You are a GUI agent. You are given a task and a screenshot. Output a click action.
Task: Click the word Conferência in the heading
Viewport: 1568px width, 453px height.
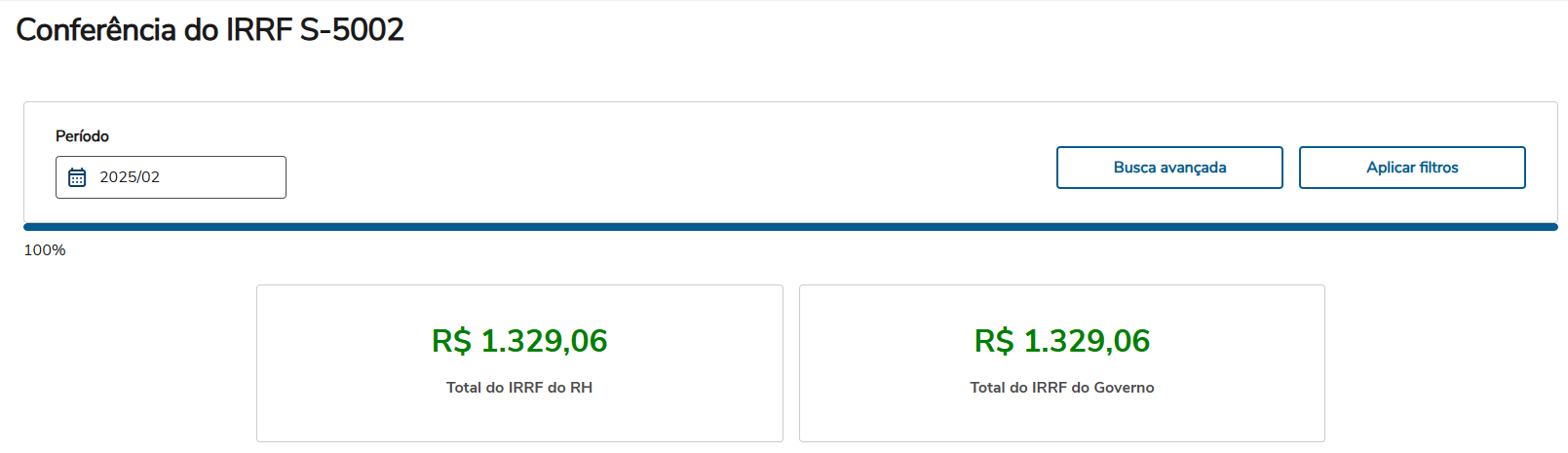click(96, 30)
